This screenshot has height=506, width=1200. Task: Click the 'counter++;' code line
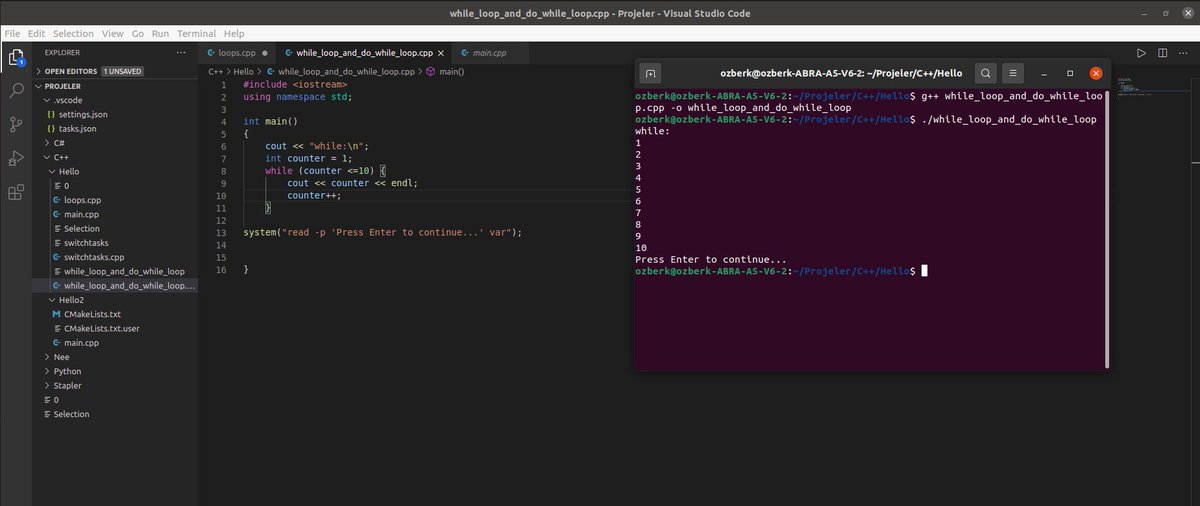(314, 195)
